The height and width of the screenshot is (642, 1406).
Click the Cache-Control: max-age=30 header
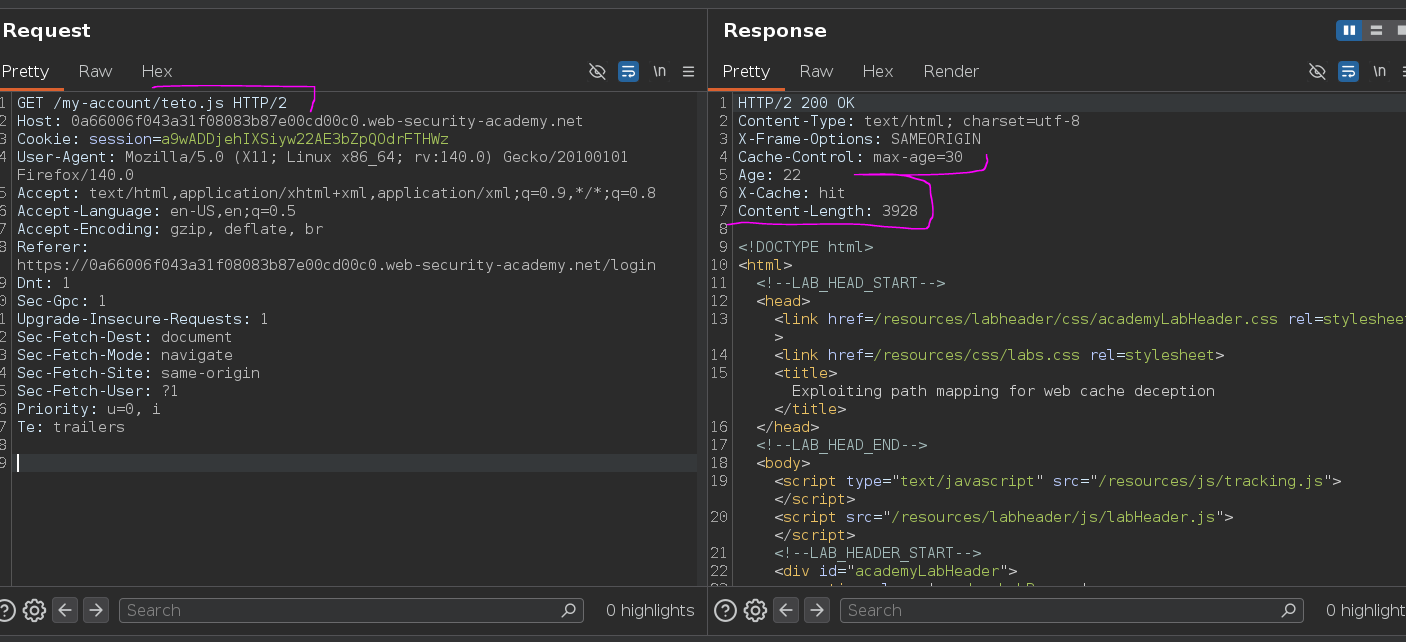tap(850, 157)
